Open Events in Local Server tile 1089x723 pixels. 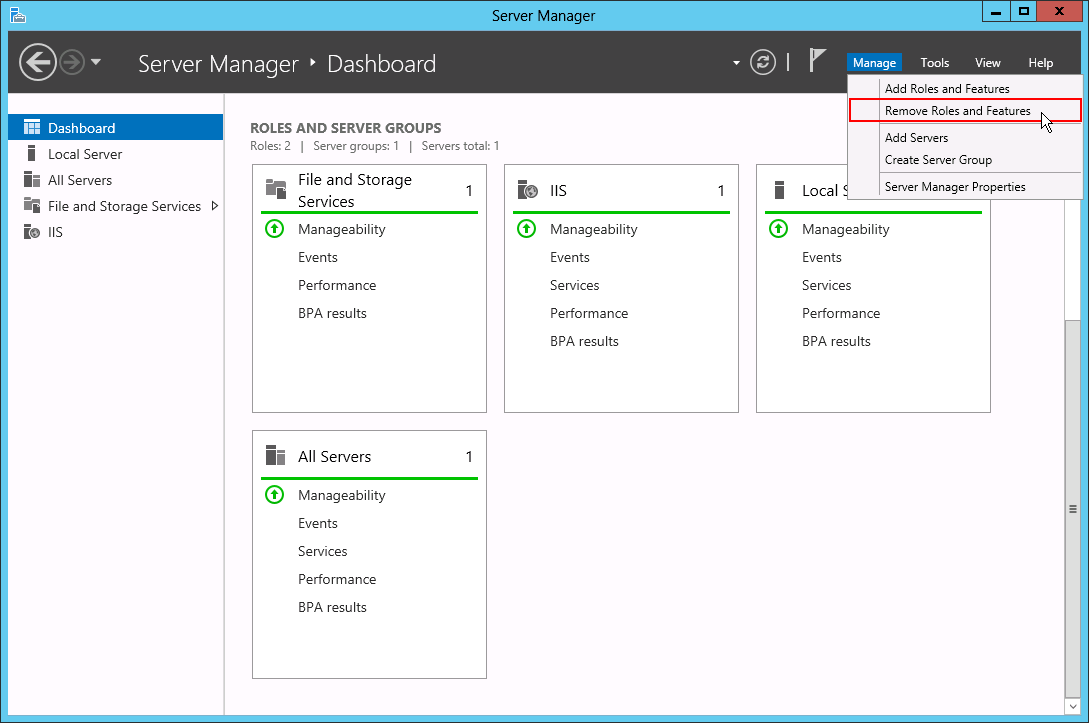[822, 257]
